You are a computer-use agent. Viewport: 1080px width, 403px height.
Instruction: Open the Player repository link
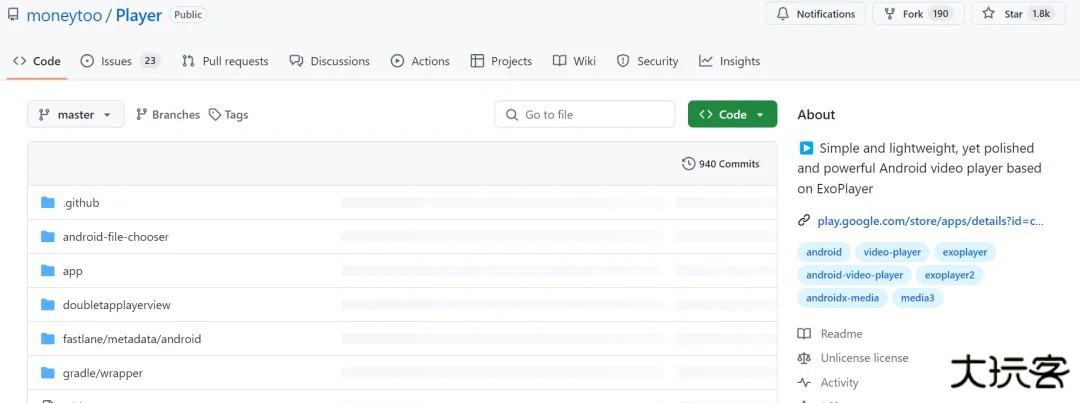coord(138,16)
